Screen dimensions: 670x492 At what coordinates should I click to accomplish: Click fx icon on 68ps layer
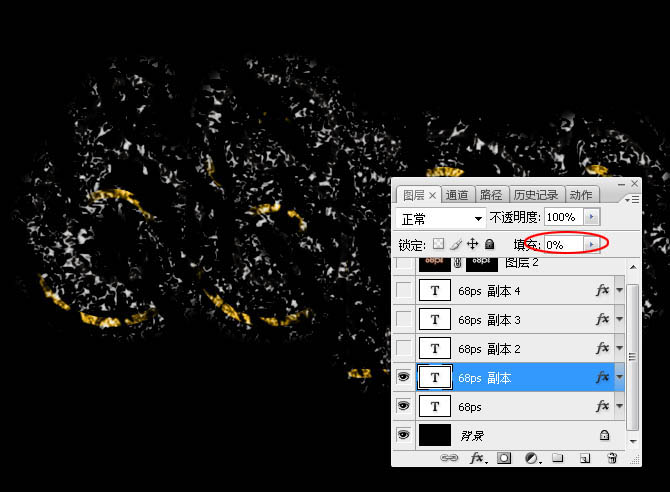pos(602,406)
